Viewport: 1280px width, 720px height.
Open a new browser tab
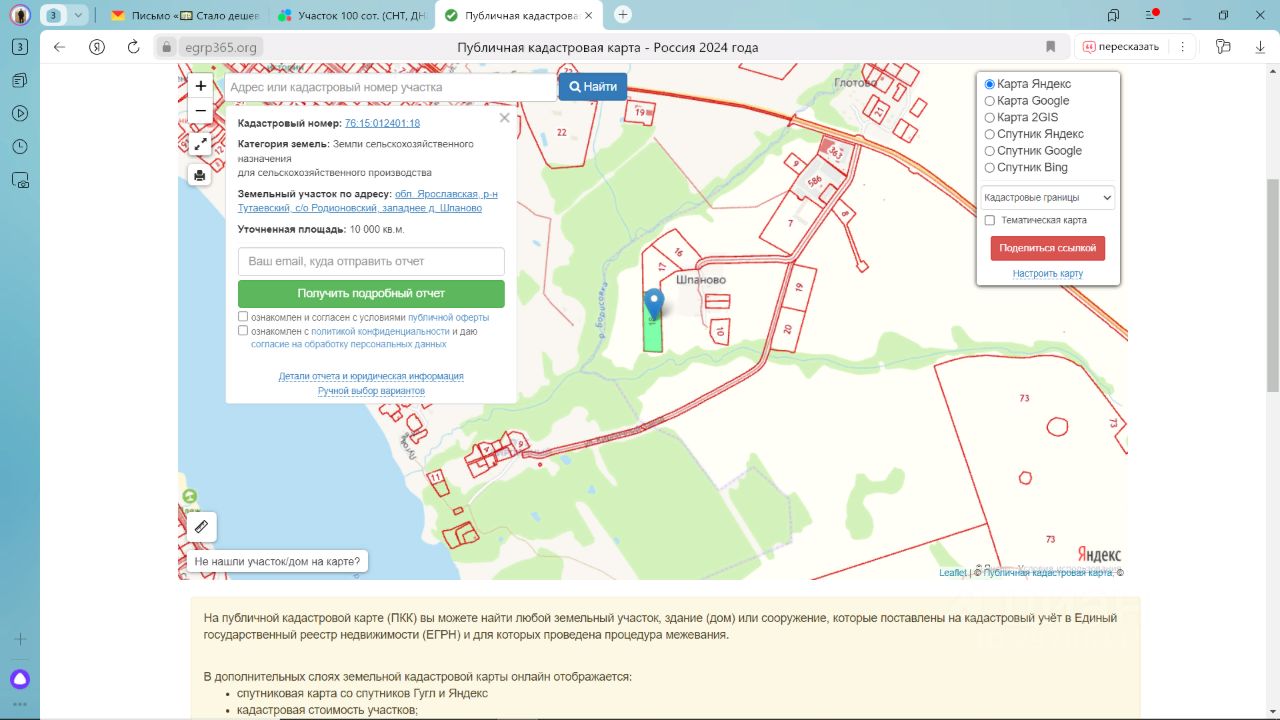[623, 14]
